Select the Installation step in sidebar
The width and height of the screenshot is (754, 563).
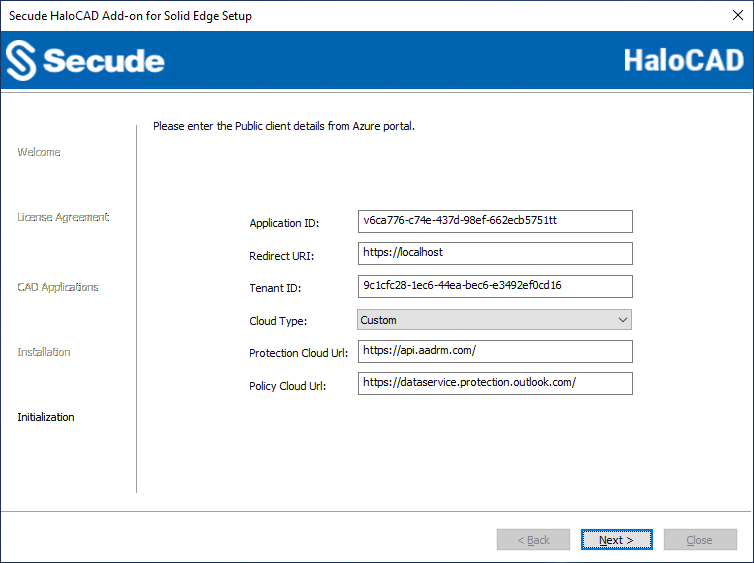44,352
